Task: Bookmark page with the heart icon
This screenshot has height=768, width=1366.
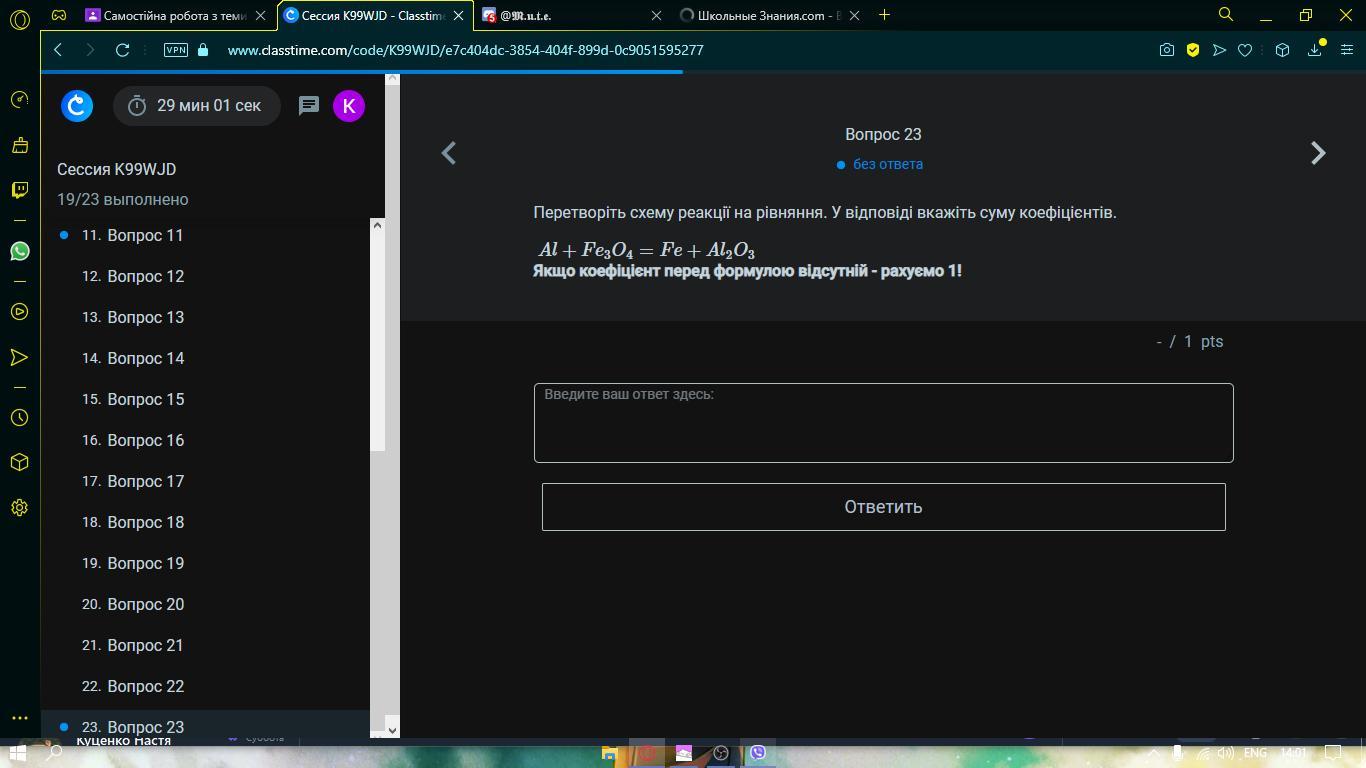Action: 1245,49
